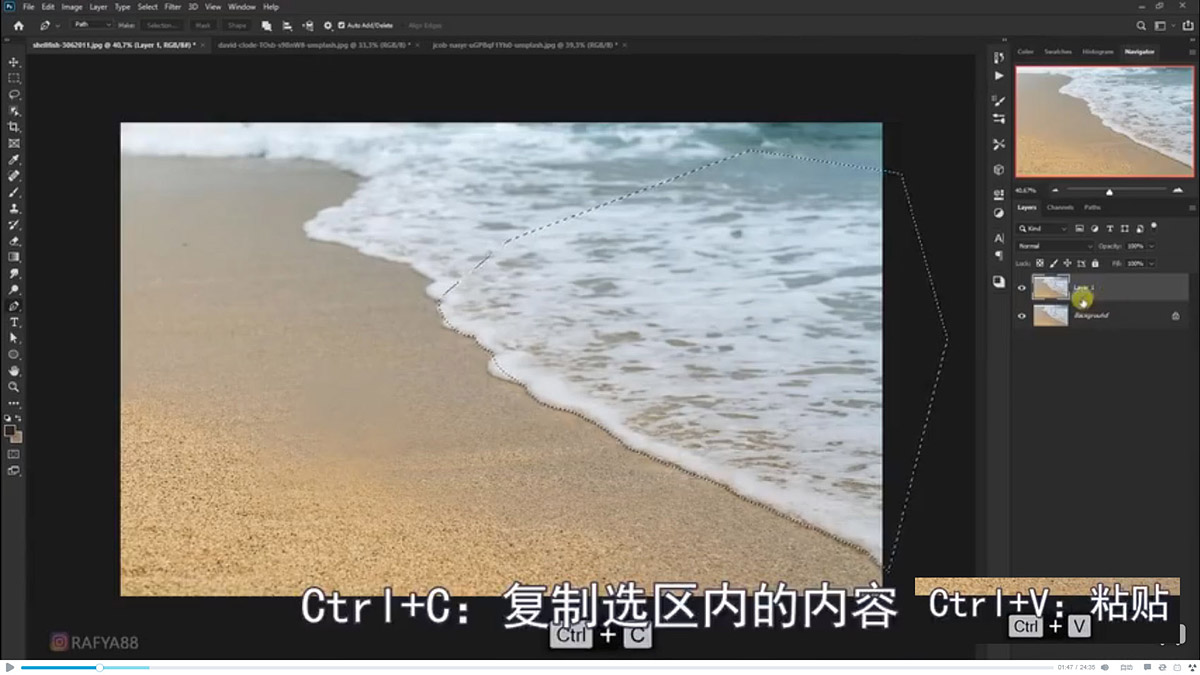Viewport: 1200px width, 675px height.
Task: Select the Lasso tool
Action: click(14, 94)
